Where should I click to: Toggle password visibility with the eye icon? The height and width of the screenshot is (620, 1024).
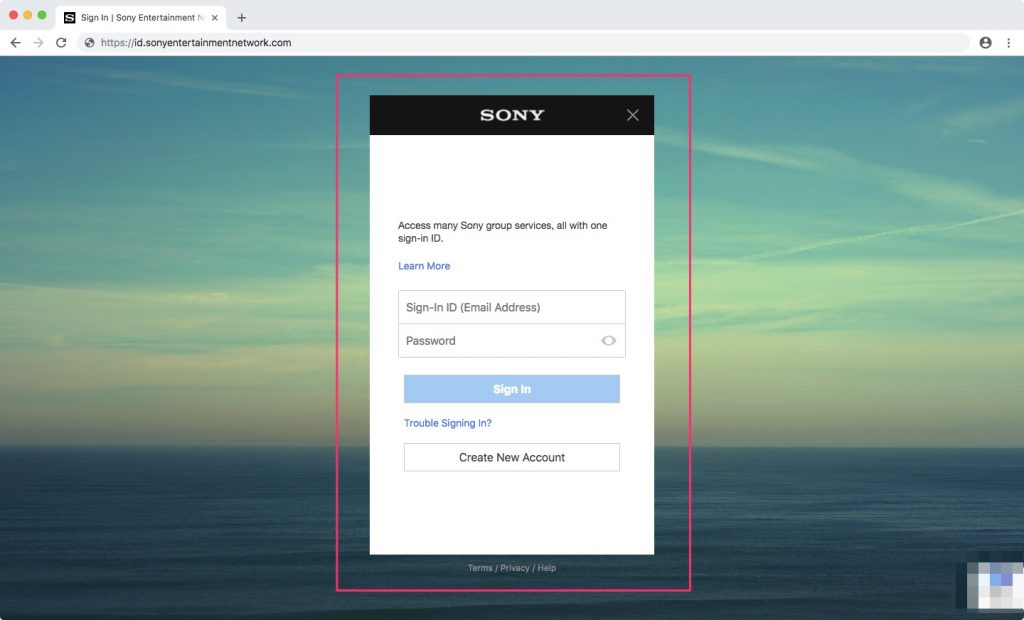tap(608, 340)
